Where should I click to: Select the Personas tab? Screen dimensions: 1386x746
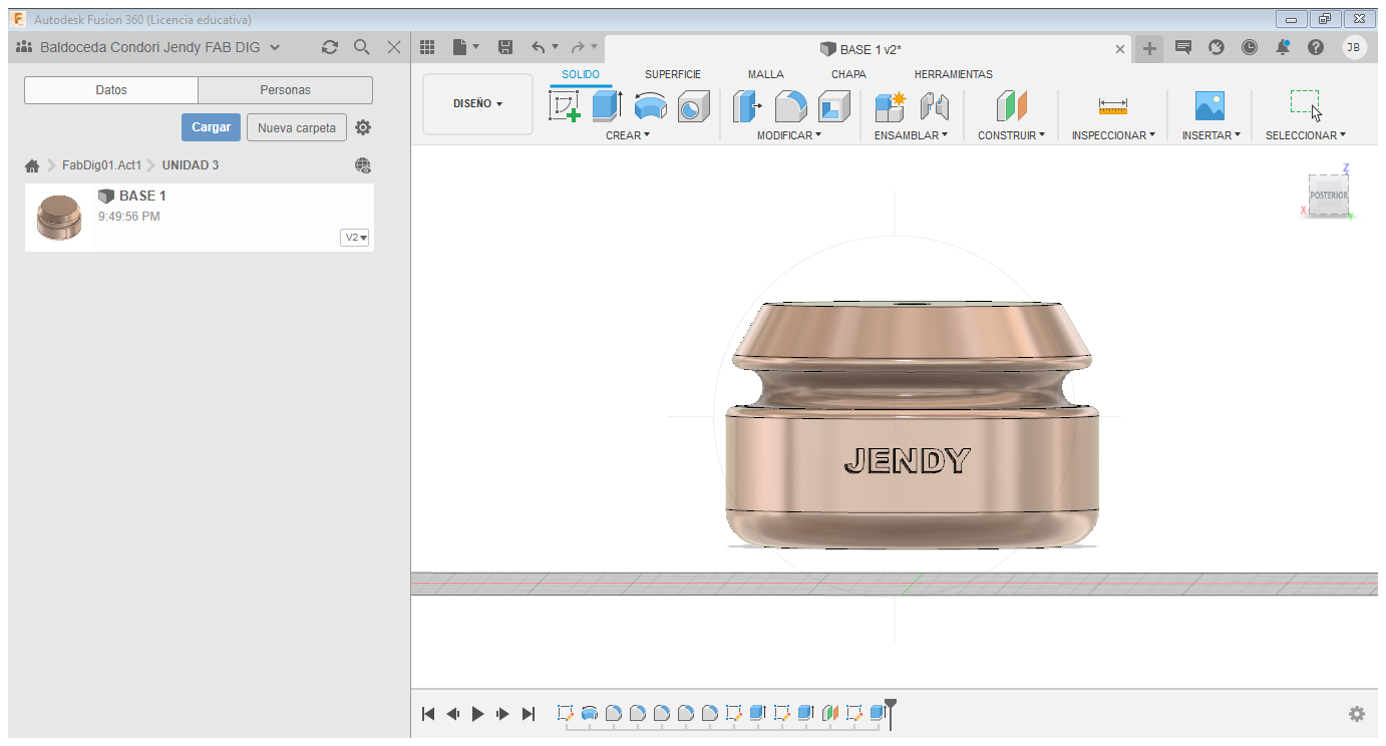point(285,90)
